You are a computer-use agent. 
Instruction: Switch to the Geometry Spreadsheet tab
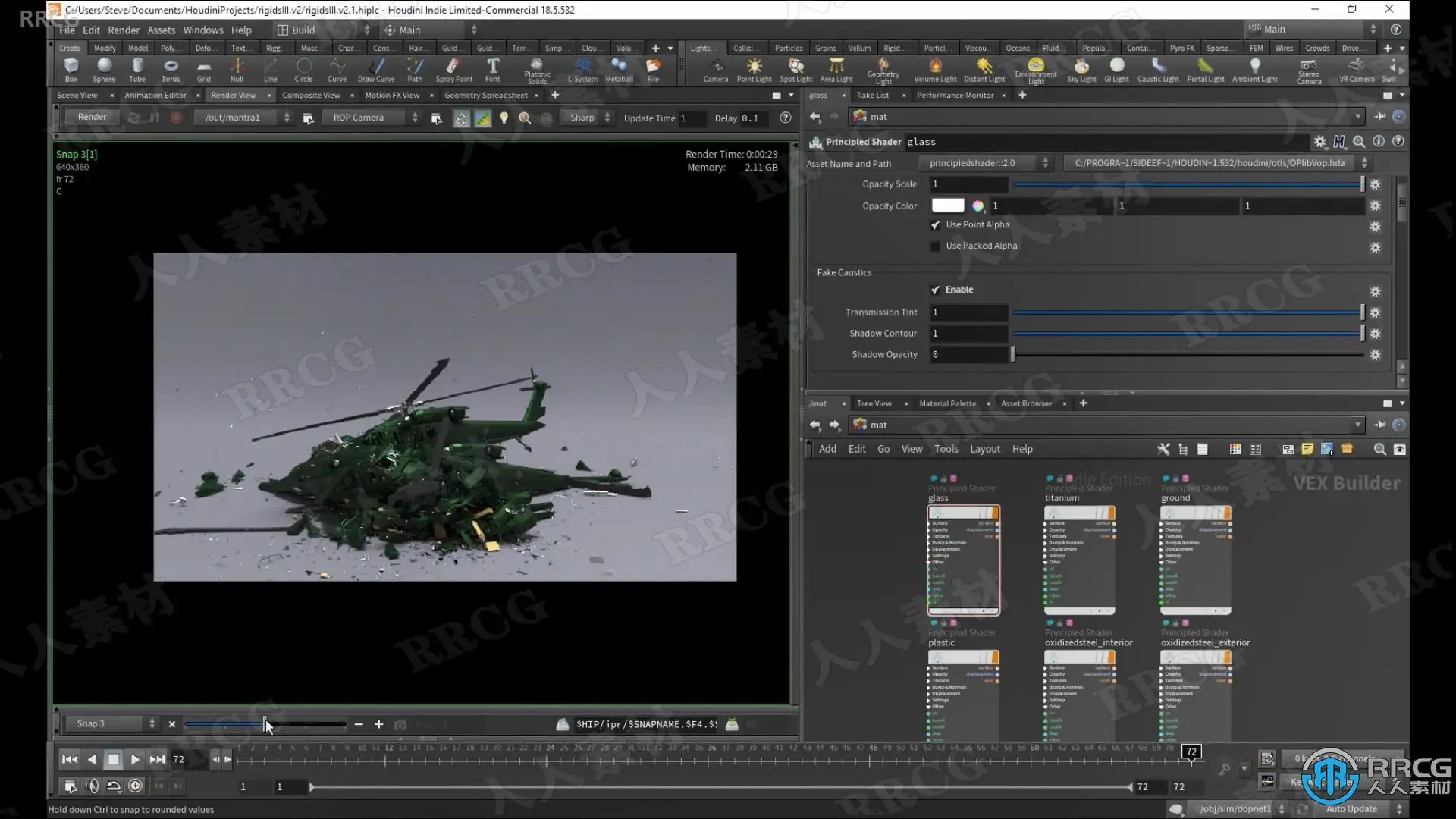pyautogui.click(x=485, y=96)
